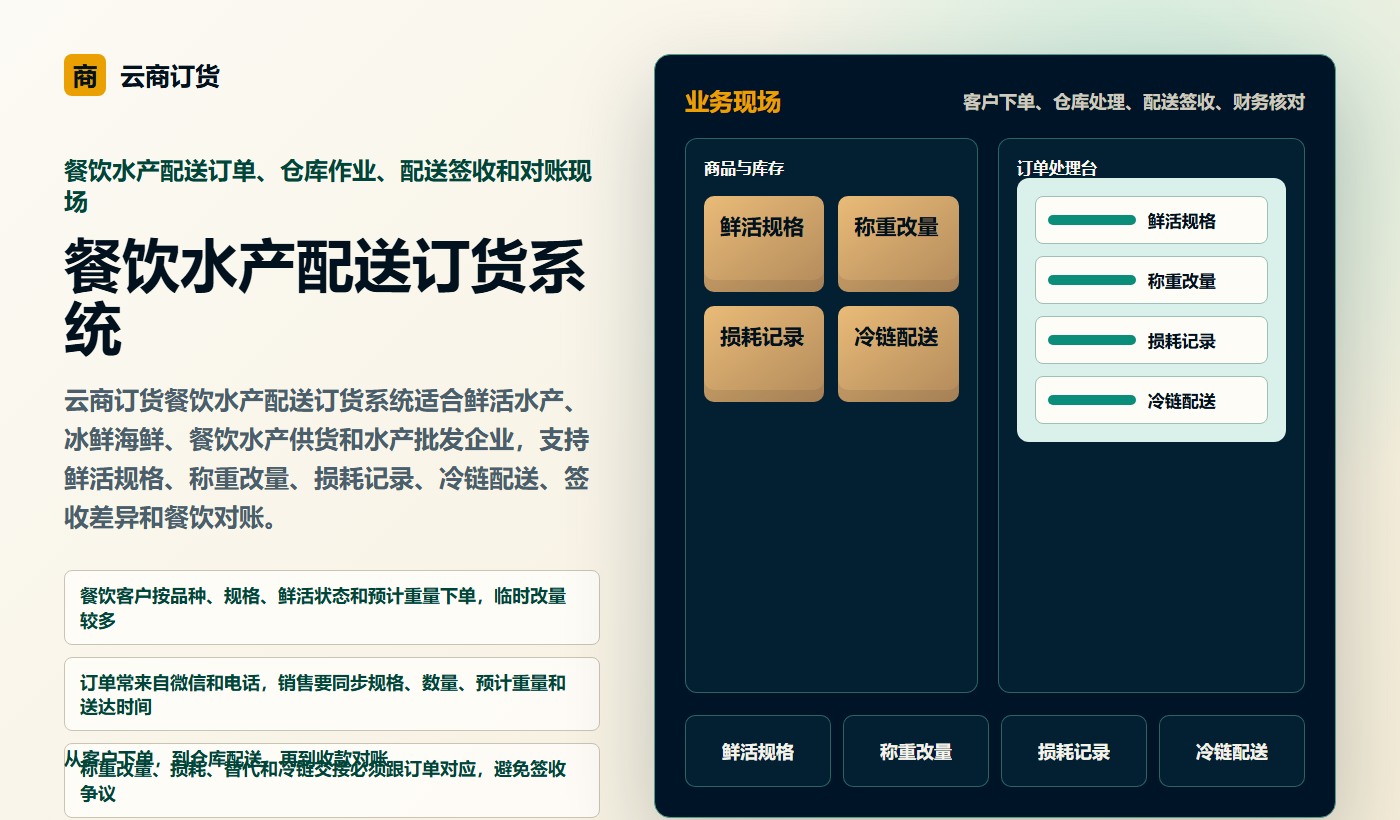The height and width of the screenshot is (820, 1400).
Task: Click the 损耗记录 button in the bottom row
Action: pyautogui.click(x=1074, y=751)
